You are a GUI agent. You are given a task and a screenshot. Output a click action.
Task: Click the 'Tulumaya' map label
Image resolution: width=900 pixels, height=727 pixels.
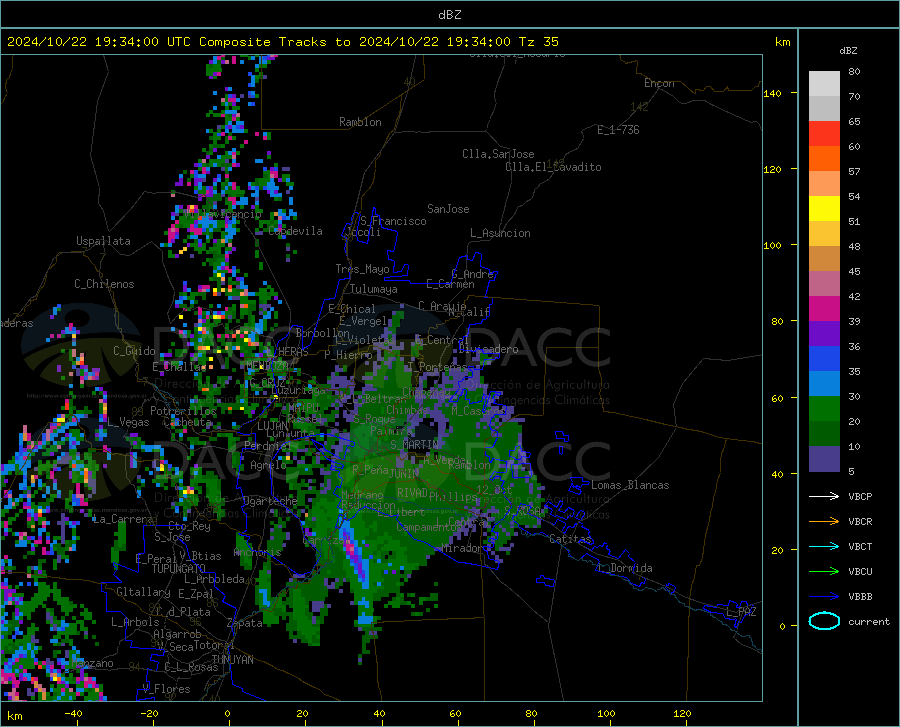tap(374, 289)
